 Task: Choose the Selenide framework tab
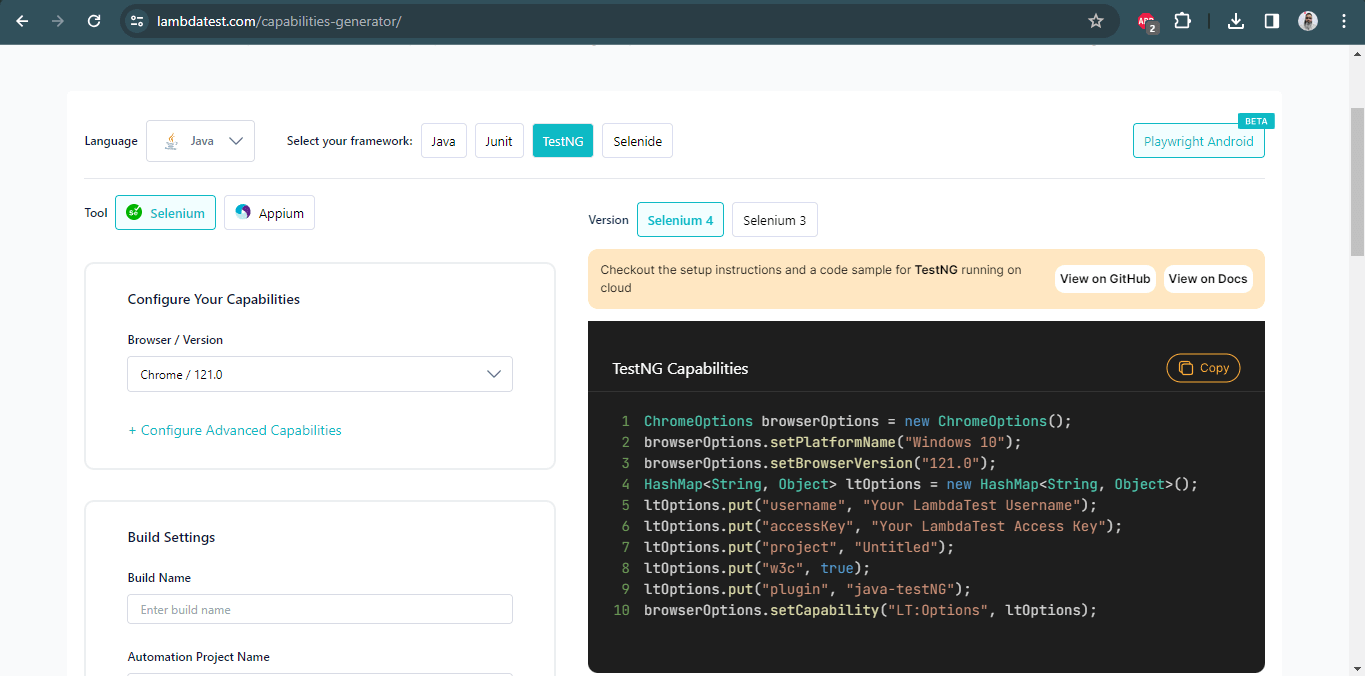(x=637, y=141)
